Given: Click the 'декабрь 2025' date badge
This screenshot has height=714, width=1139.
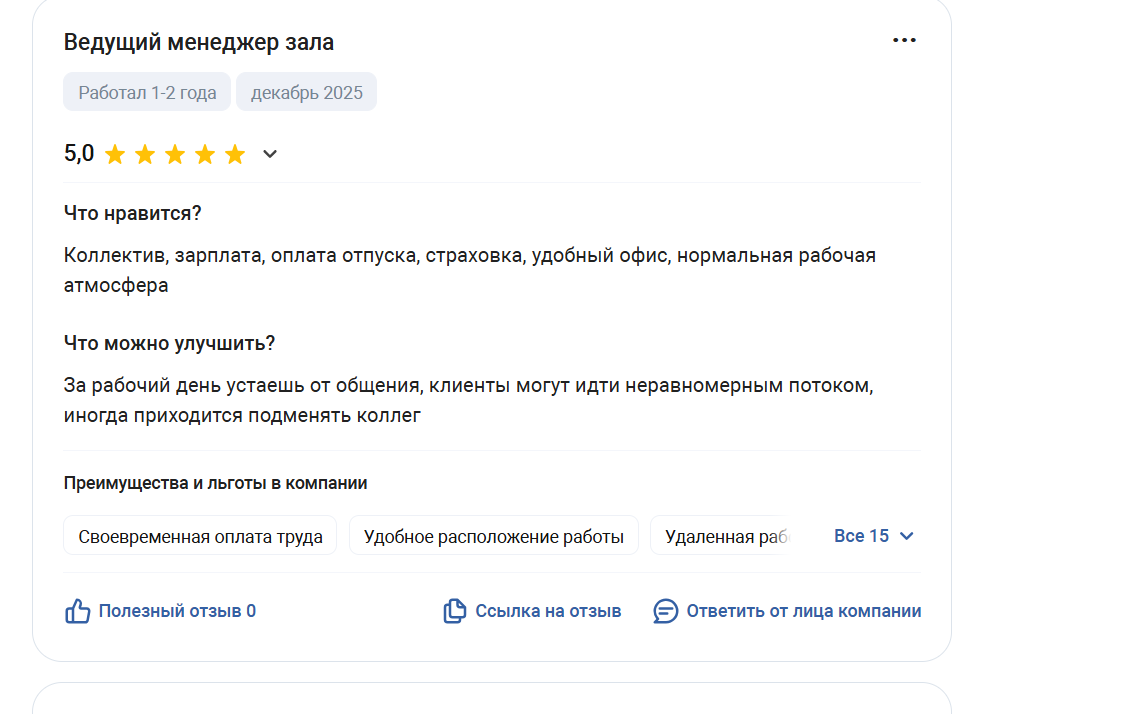Looking at the screenshot, I should 306,92.
